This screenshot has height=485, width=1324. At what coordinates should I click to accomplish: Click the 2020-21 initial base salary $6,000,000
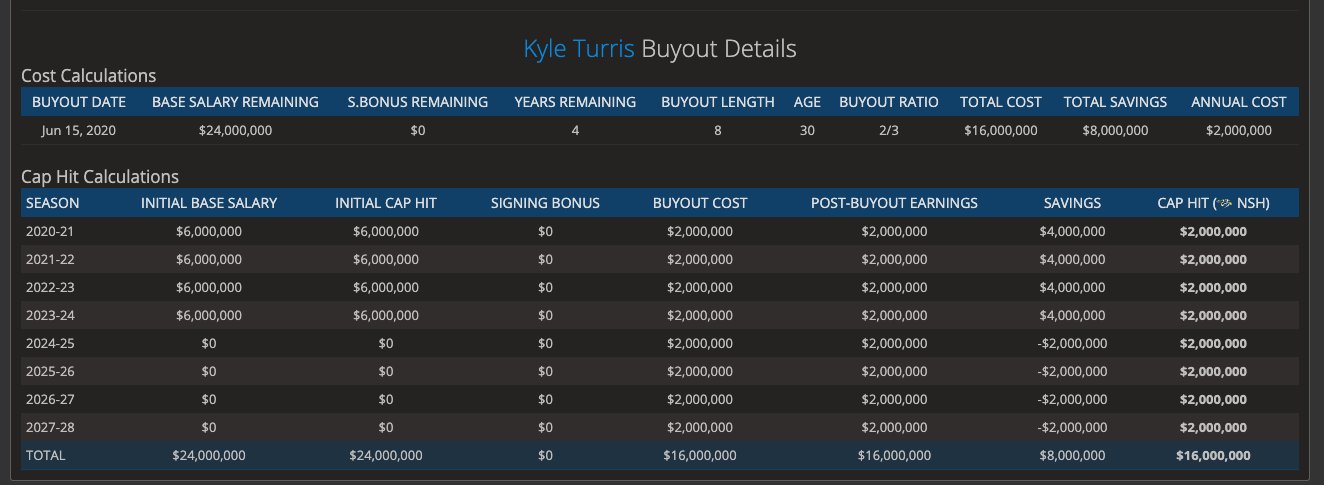209,231
